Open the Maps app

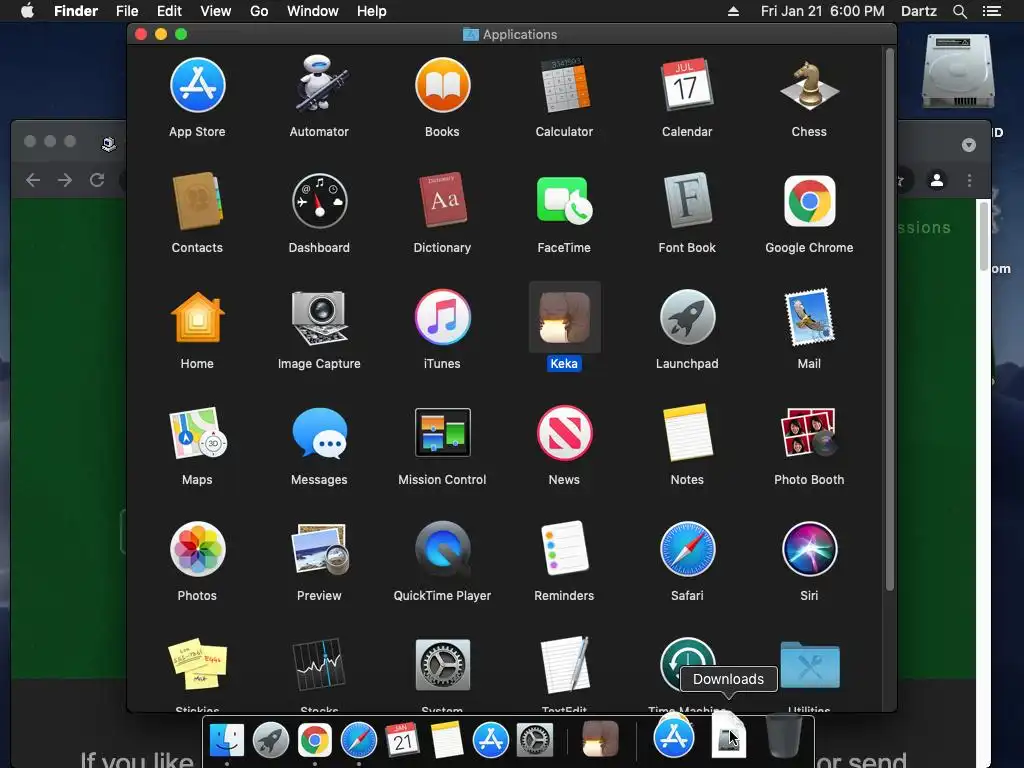[x=197, y=433]
